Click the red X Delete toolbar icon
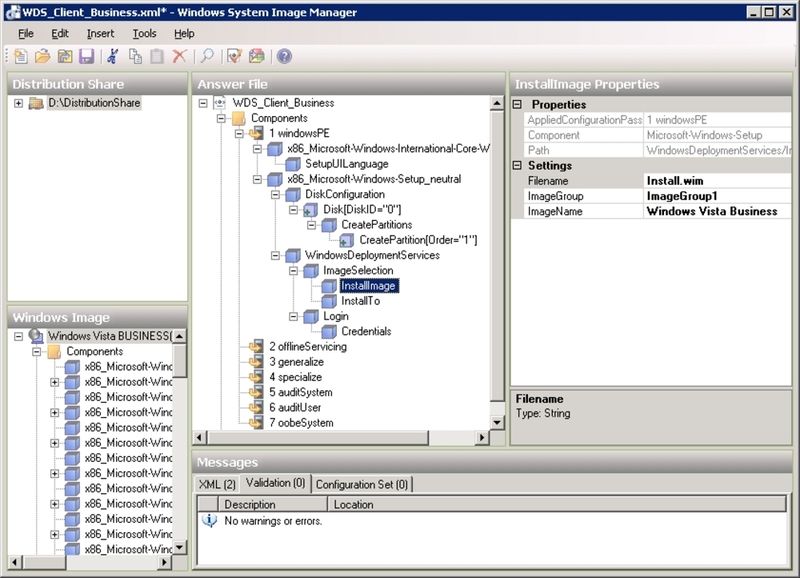Screen dimensions: 800x578 (180, 57)
